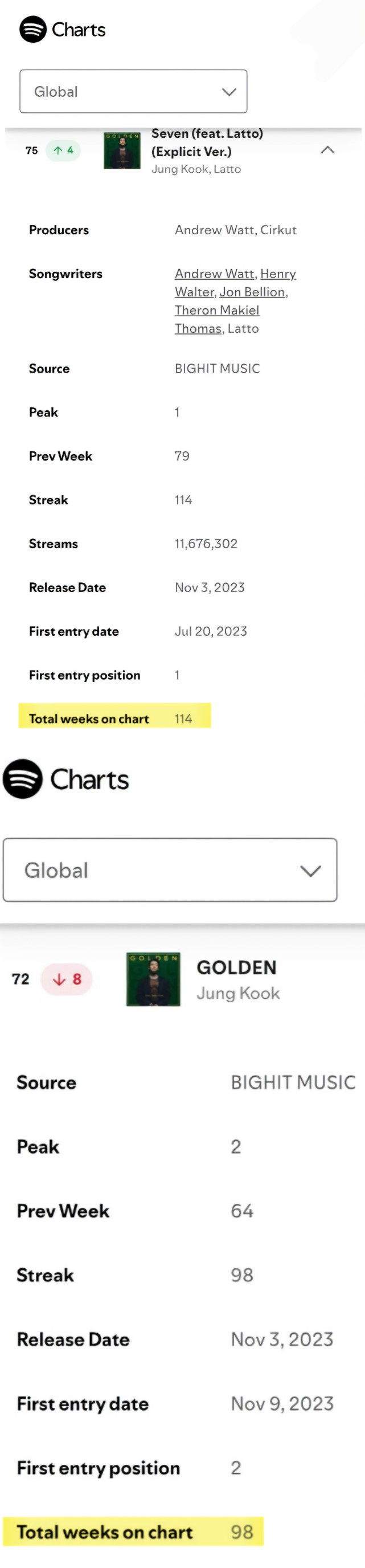Click top Charts header text
This screenshot has width=365, height=1568.
pyautogui.click(x=79, y=29)
